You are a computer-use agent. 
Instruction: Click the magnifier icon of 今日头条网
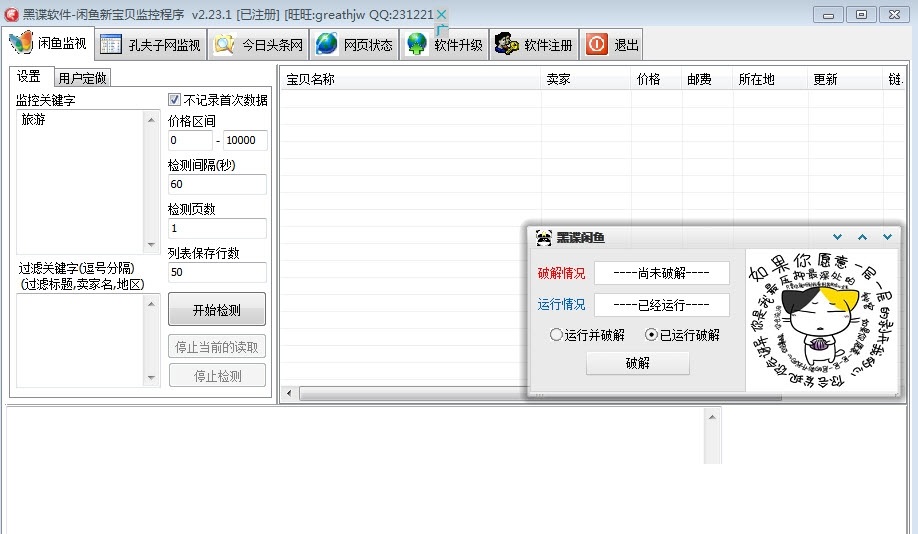click(224, 44)
